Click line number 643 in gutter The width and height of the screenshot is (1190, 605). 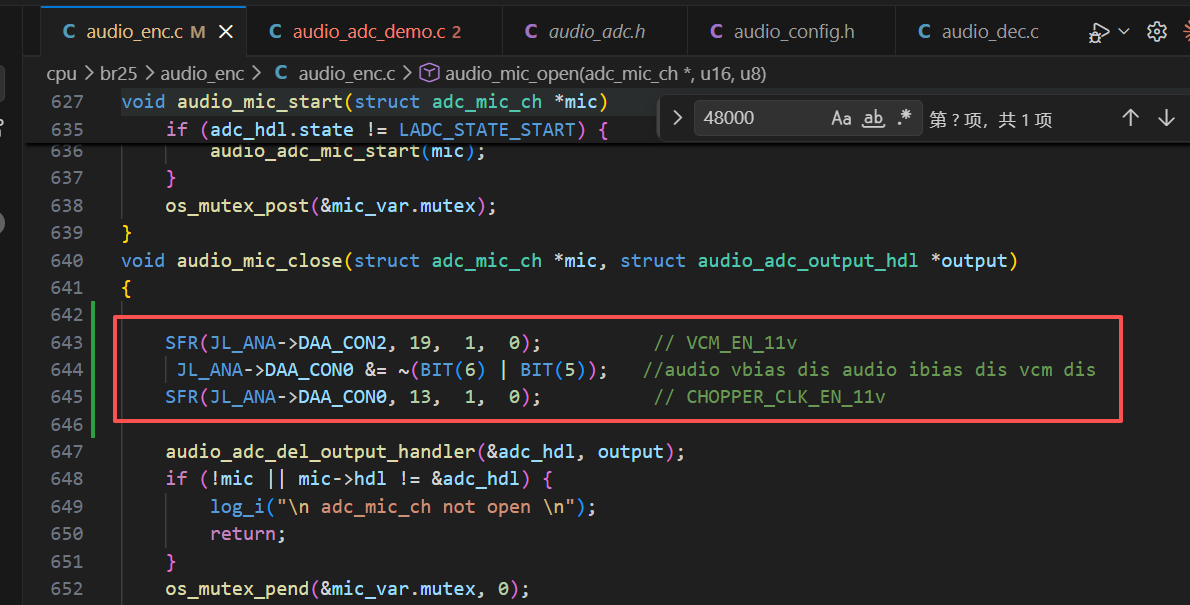67,342
